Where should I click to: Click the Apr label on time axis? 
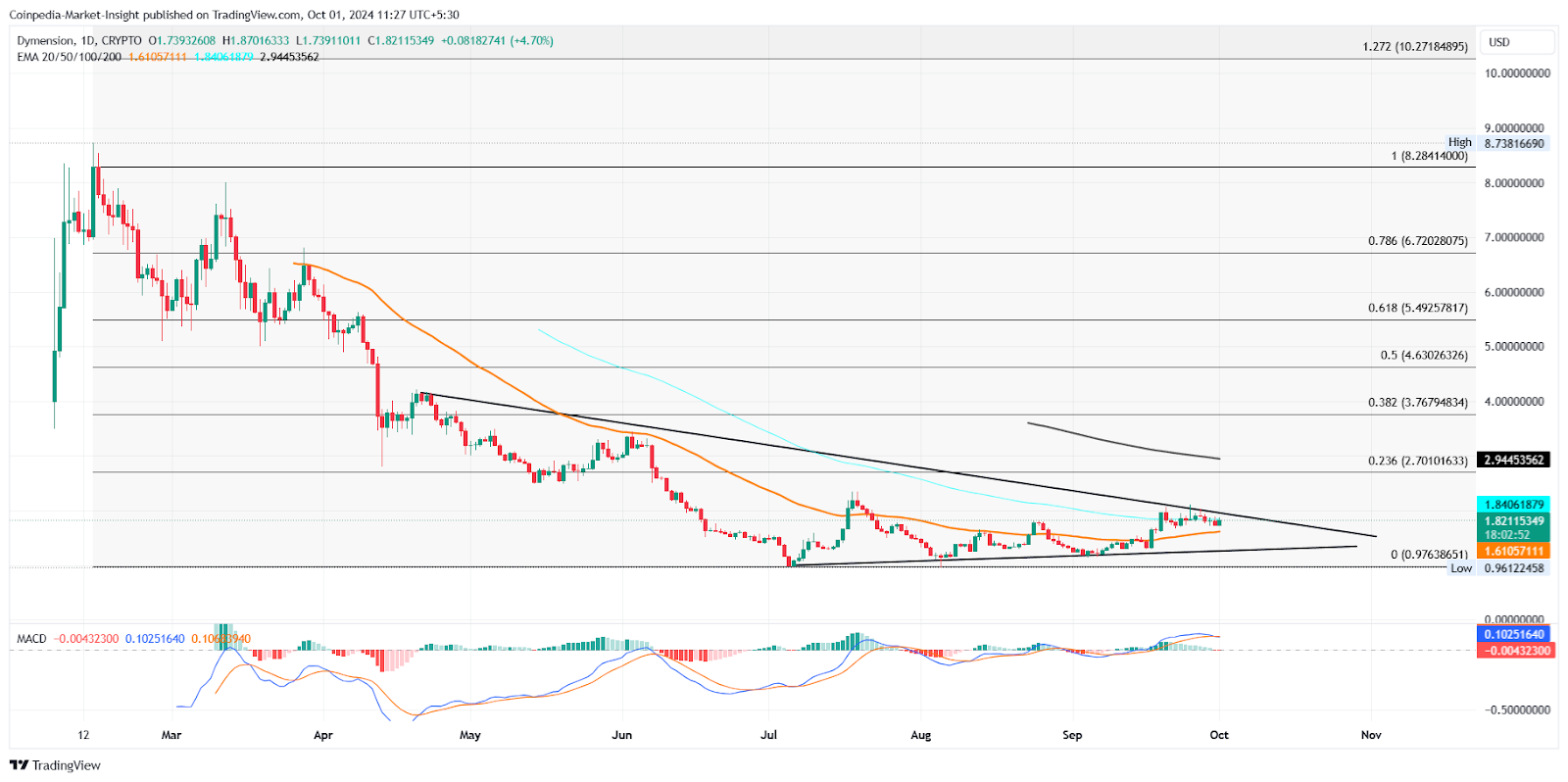323,735
